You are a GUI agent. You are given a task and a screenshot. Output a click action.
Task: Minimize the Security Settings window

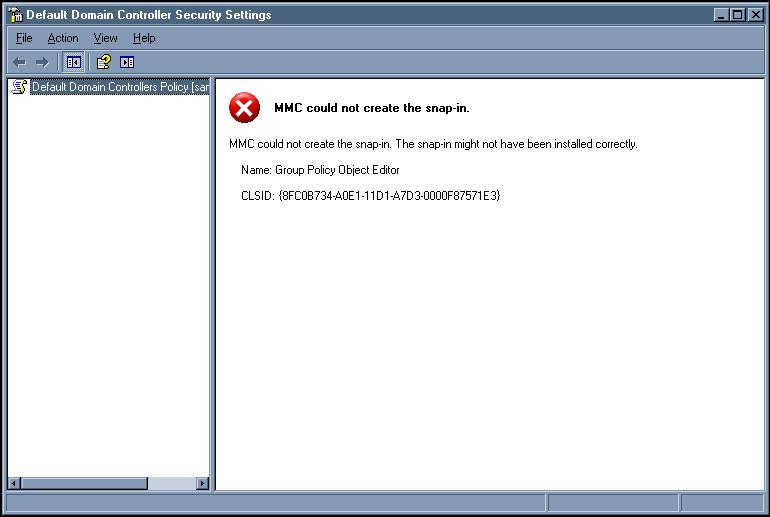coord(721,15)
